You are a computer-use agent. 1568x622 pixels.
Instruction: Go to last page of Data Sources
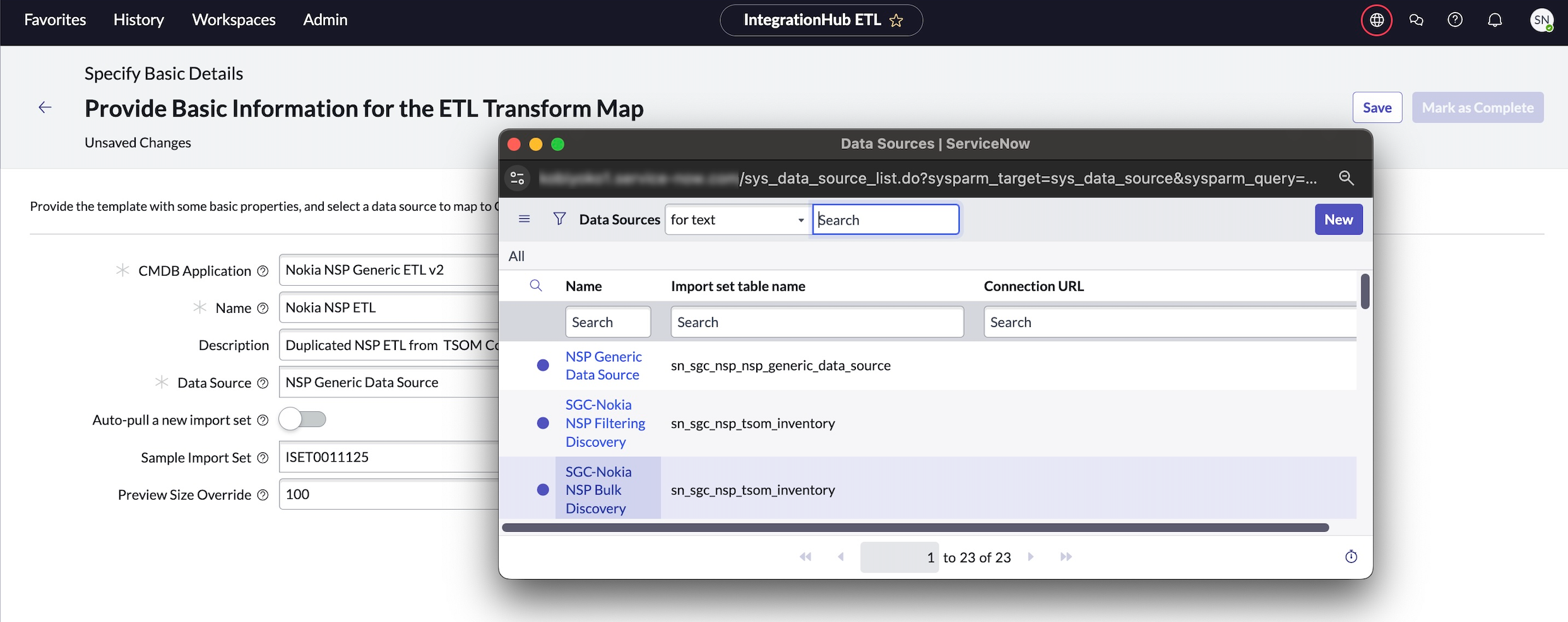[1066, 557]
